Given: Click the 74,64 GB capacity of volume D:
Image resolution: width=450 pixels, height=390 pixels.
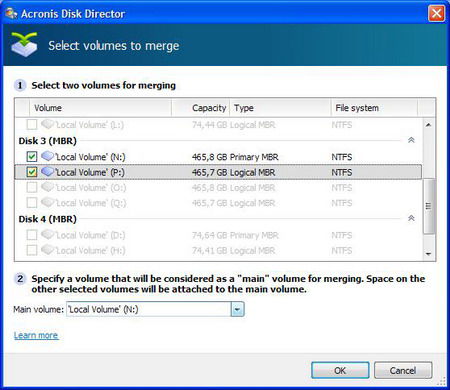Looking at the screenshot, I should (209, 235).
